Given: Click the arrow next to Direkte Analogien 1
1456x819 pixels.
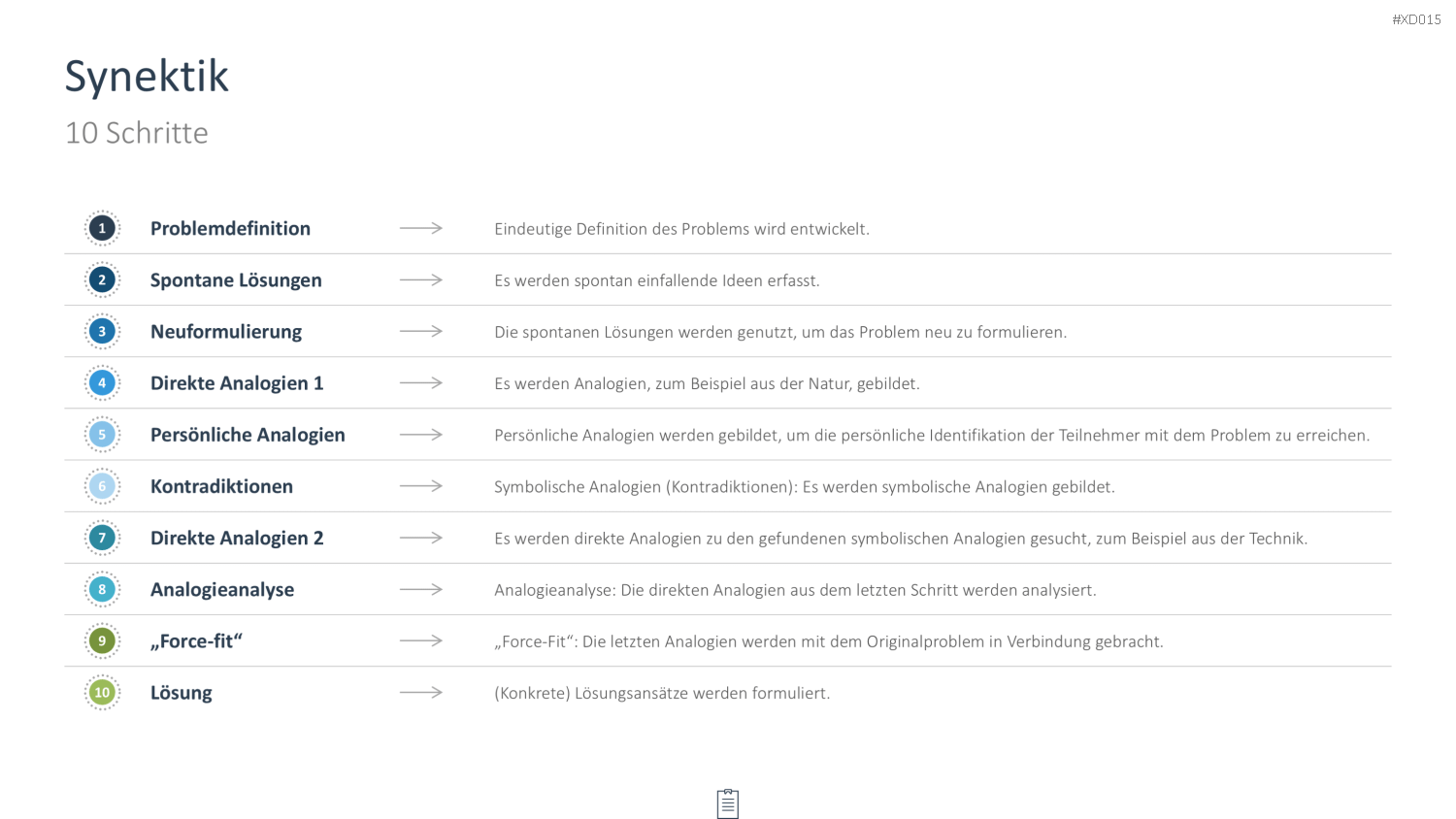Looking at the screenshot, I should (x=421, y=382).
